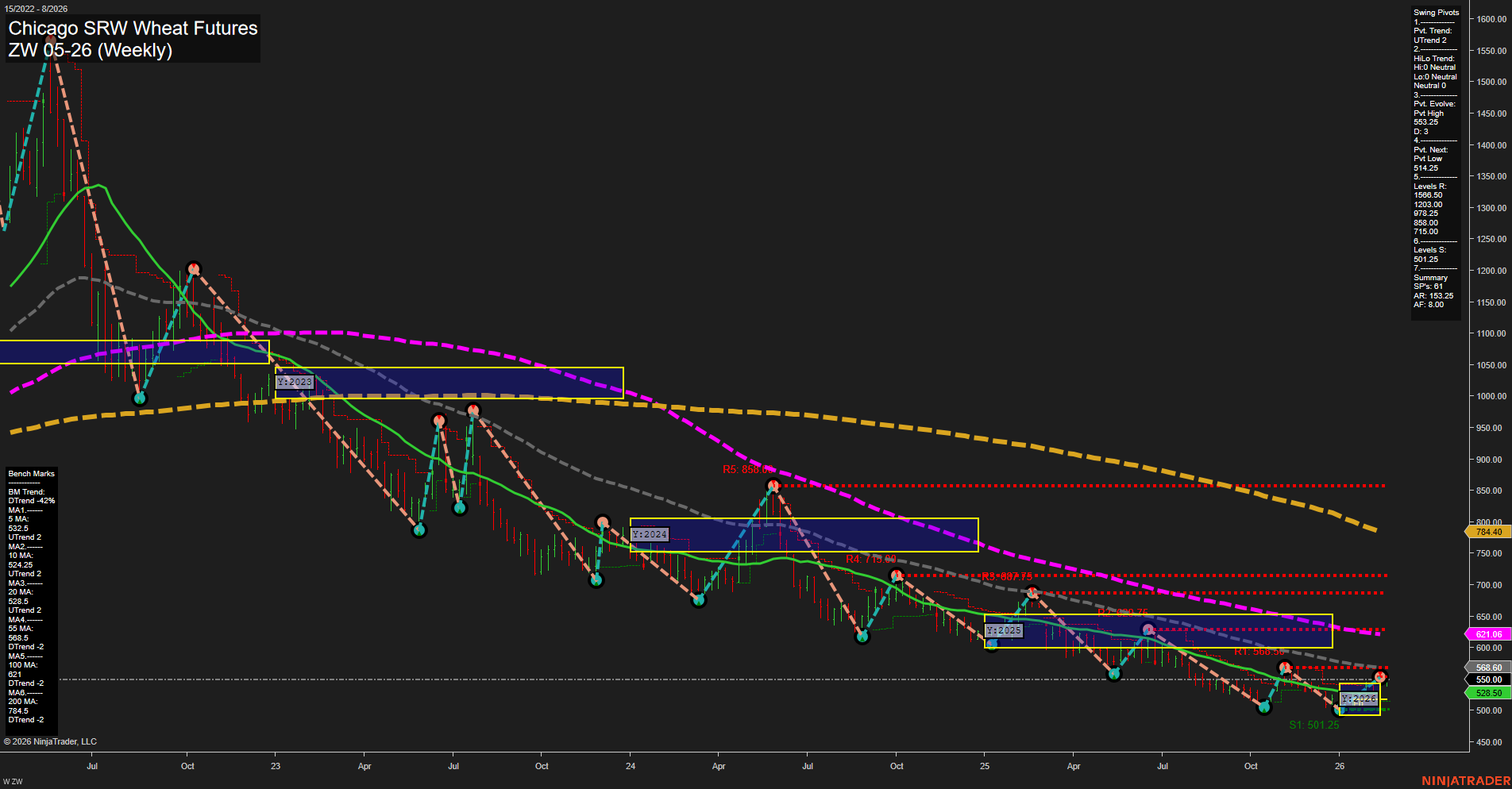Click the gray 568.60 price marker
This screenshot has width=1512, height=789.
pos(1488,667)
